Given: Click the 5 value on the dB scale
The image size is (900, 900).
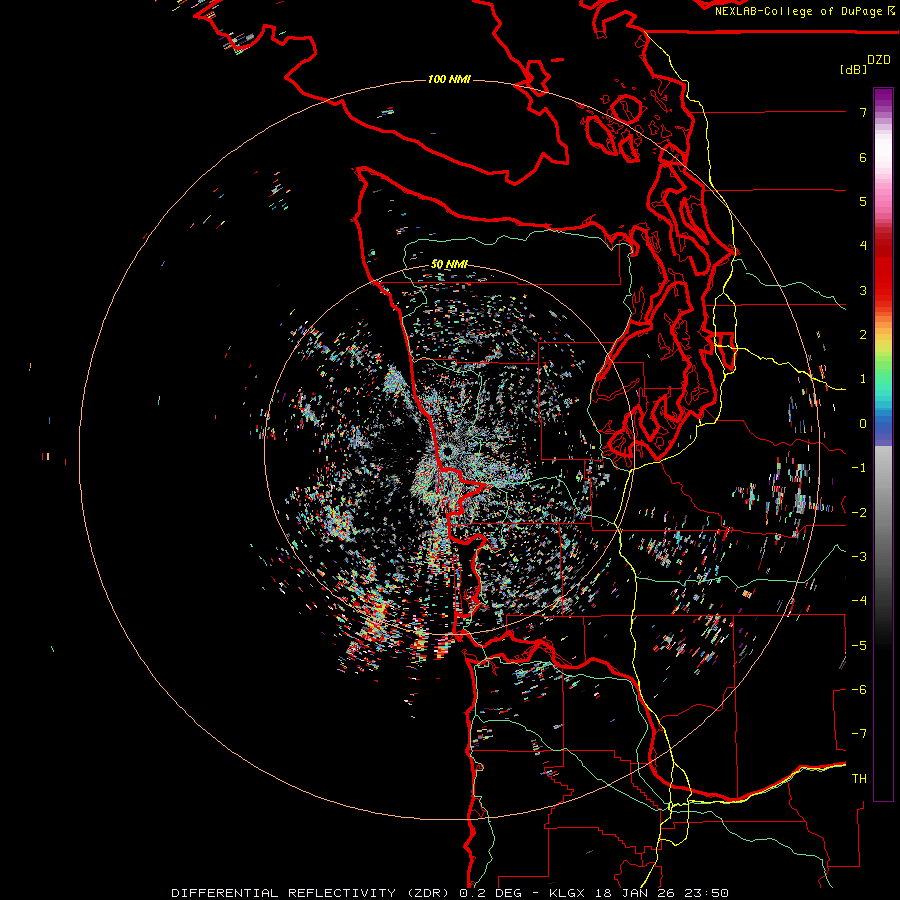Looking at the screenshot, I should click(863, 201).
